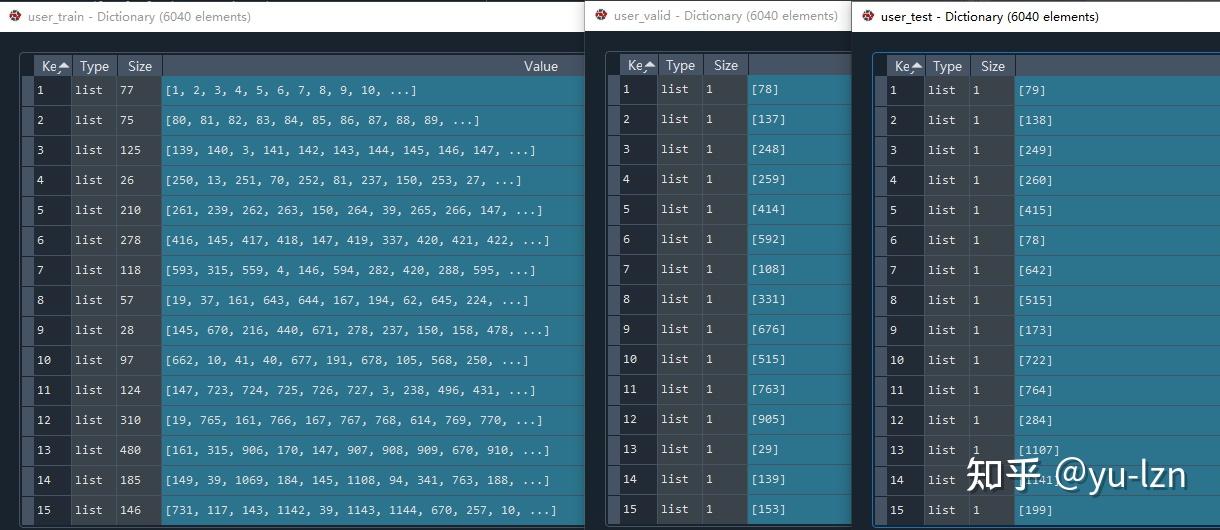The height and width of the screenshot is (530, 1220).
Task: Sort user_valid table by Size header
Action: click(x=726, y=65)
